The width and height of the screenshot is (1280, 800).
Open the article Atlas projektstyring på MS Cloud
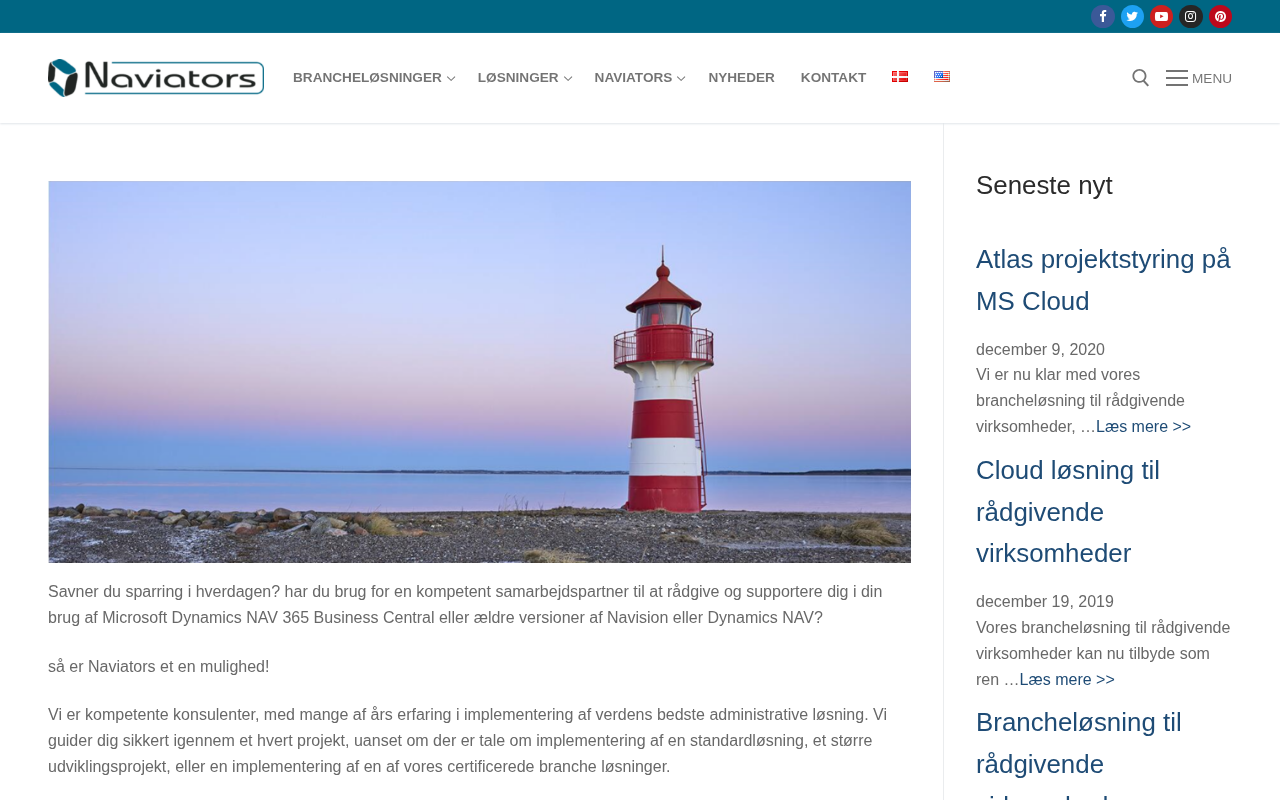1103,280
